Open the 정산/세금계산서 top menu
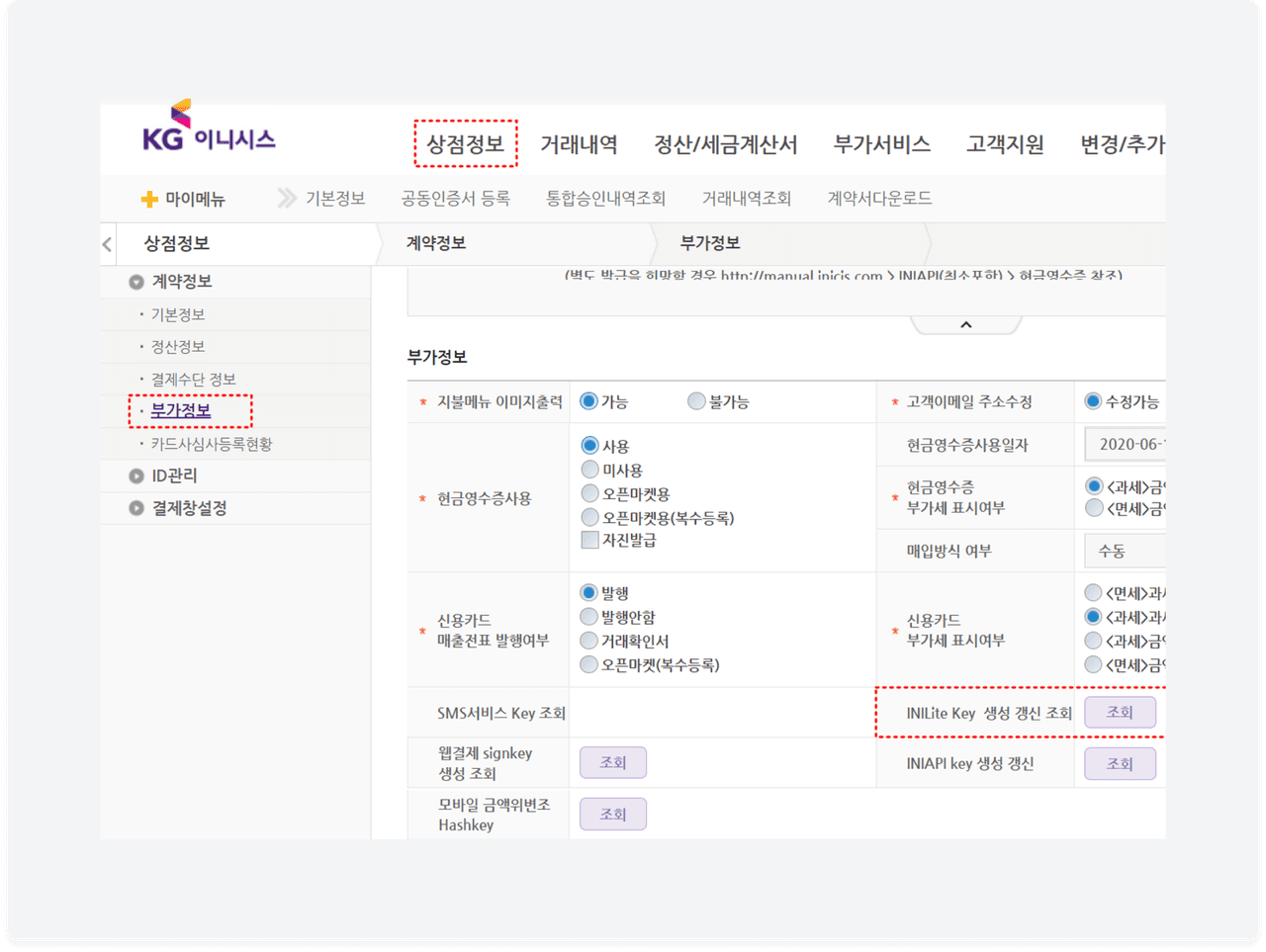The image size is (1266, 952). tap(725, 145)
